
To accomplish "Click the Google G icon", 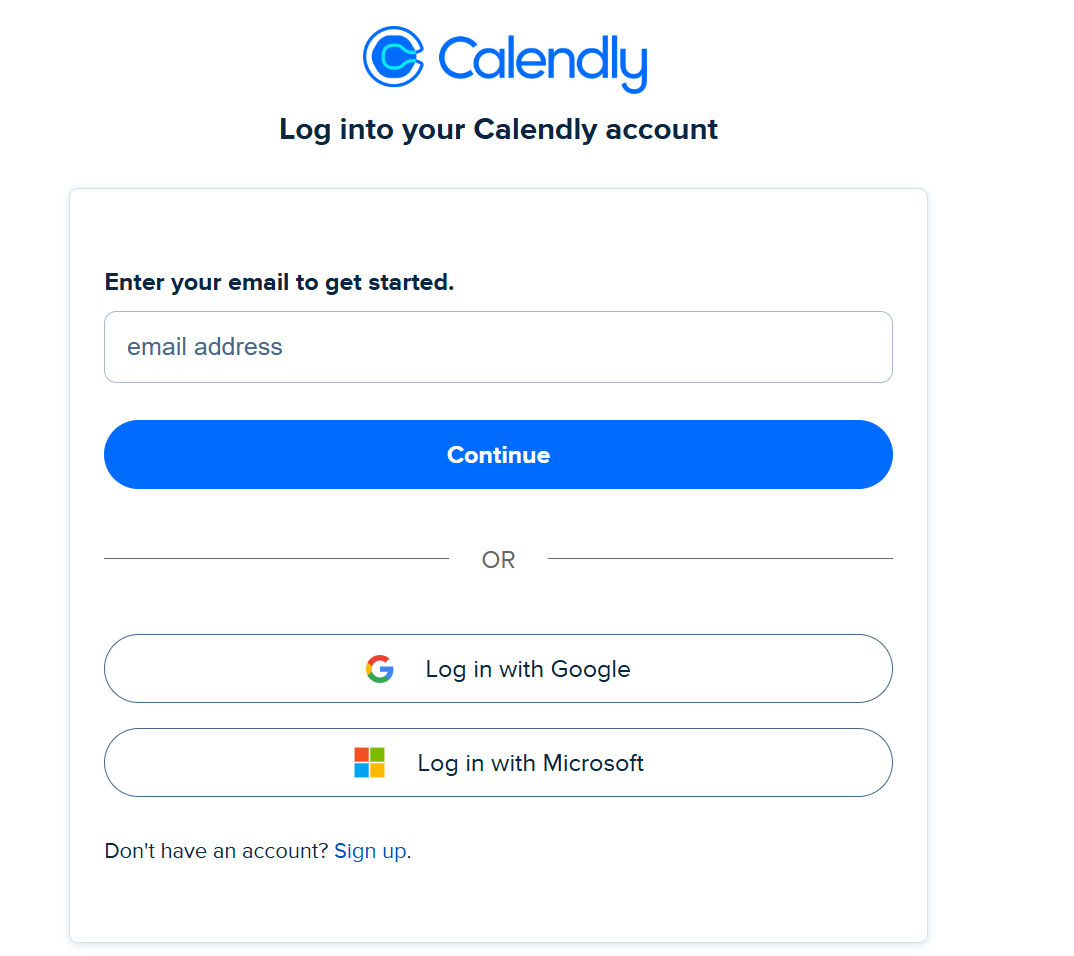I will pyautogui.click(x=379, y=669).
